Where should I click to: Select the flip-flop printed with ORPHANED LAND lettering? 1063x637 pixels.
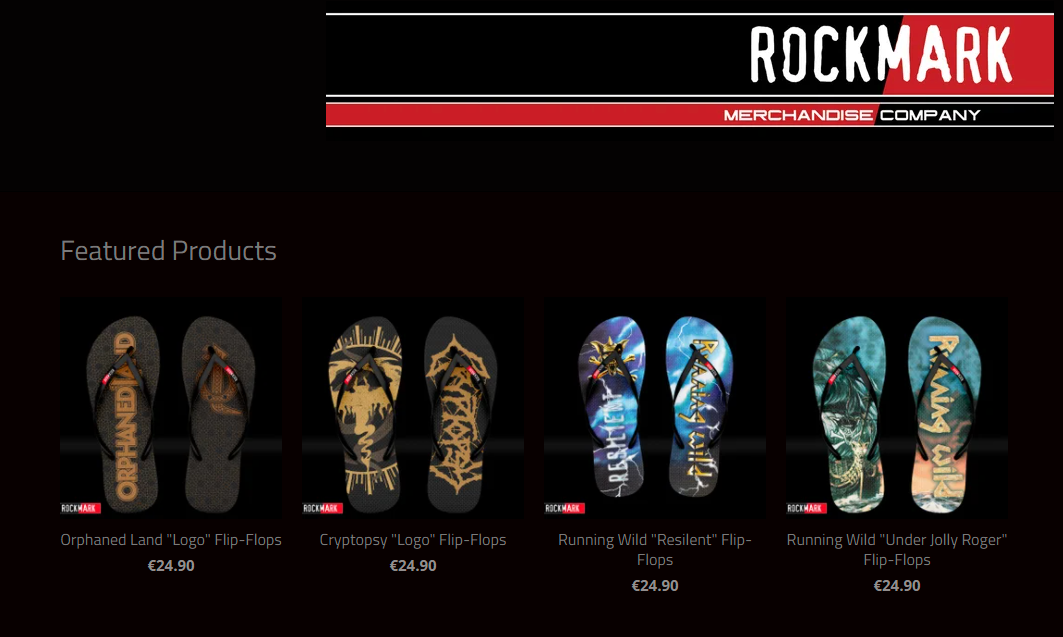123,413
